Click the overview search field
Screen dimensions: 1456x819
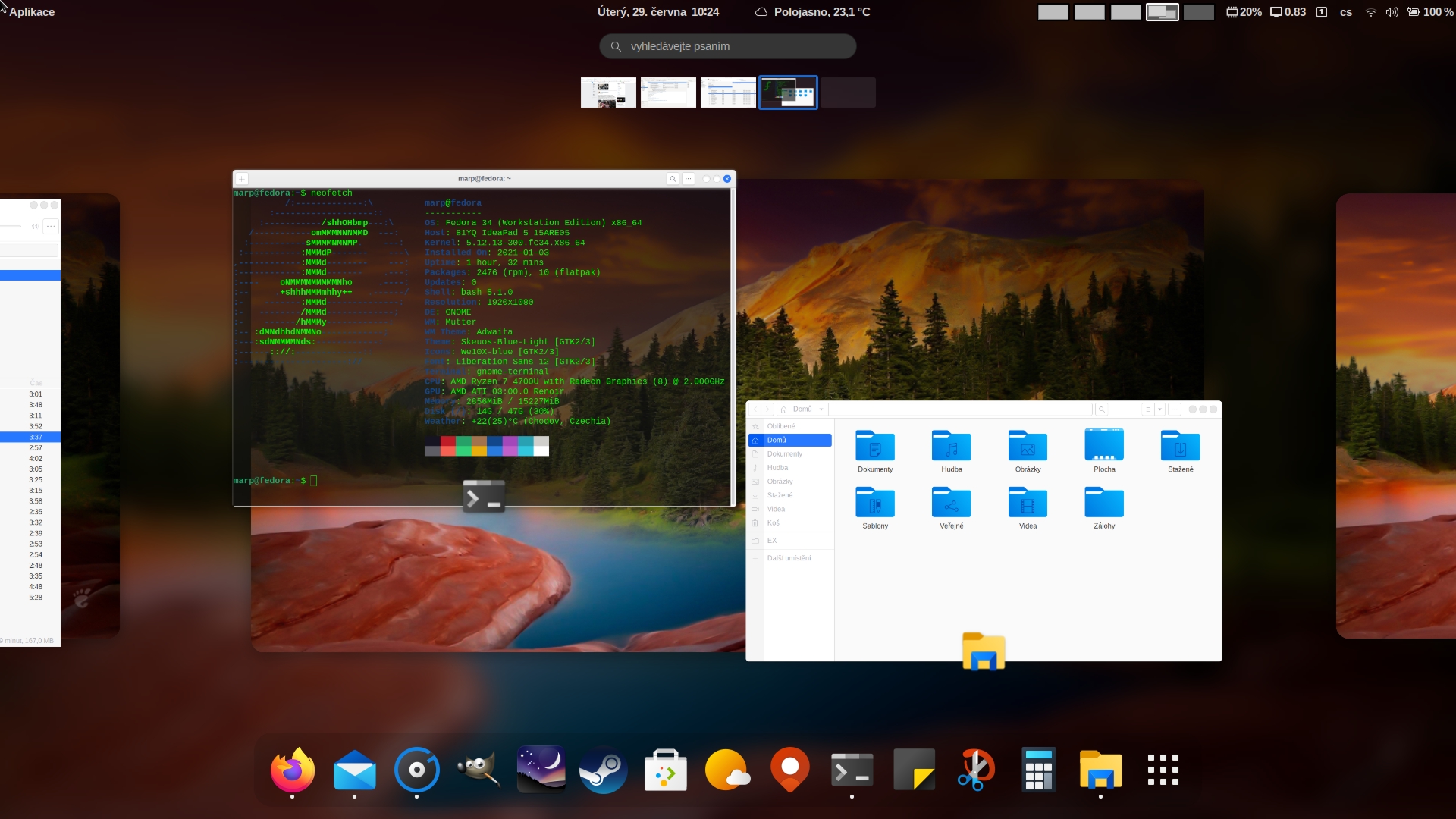pos(727,46)
